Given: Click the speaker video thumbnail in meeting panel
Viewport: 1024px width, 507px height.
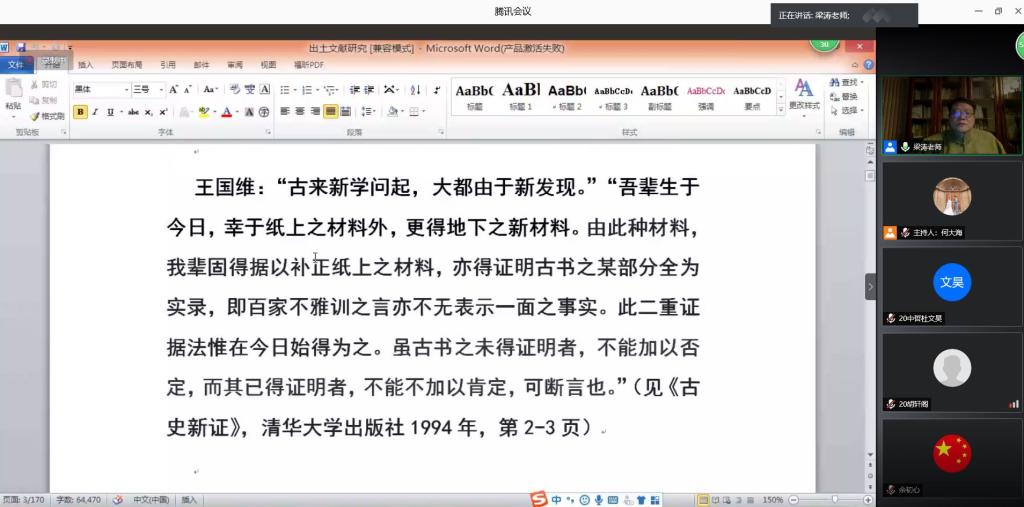Looking at the screenshot, I should [952, 115].
